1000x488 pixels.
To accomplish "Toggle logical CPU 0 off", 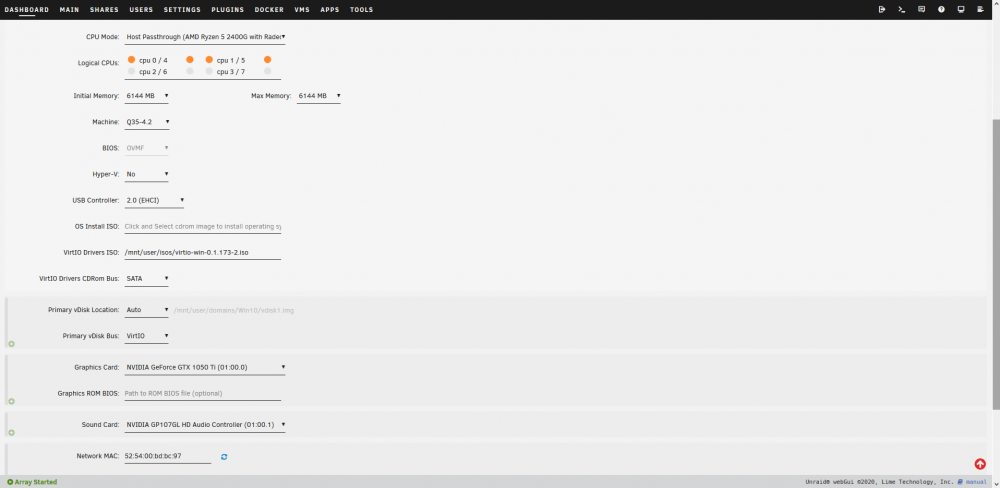I will pyautogui.click(x=131, y=59).
